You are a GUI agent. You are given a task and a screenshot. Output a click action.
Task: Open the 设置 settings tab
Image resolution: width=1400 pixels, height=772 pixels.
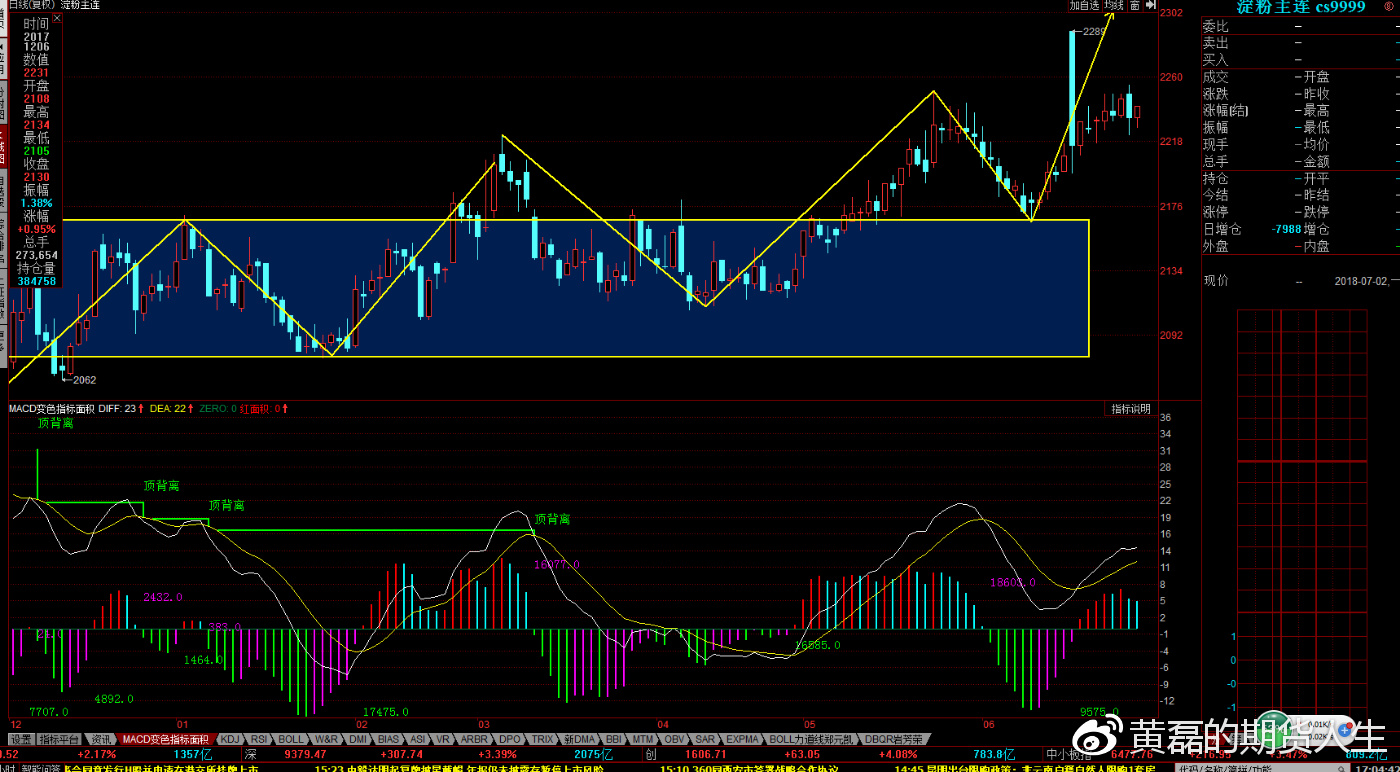[22, 740]
